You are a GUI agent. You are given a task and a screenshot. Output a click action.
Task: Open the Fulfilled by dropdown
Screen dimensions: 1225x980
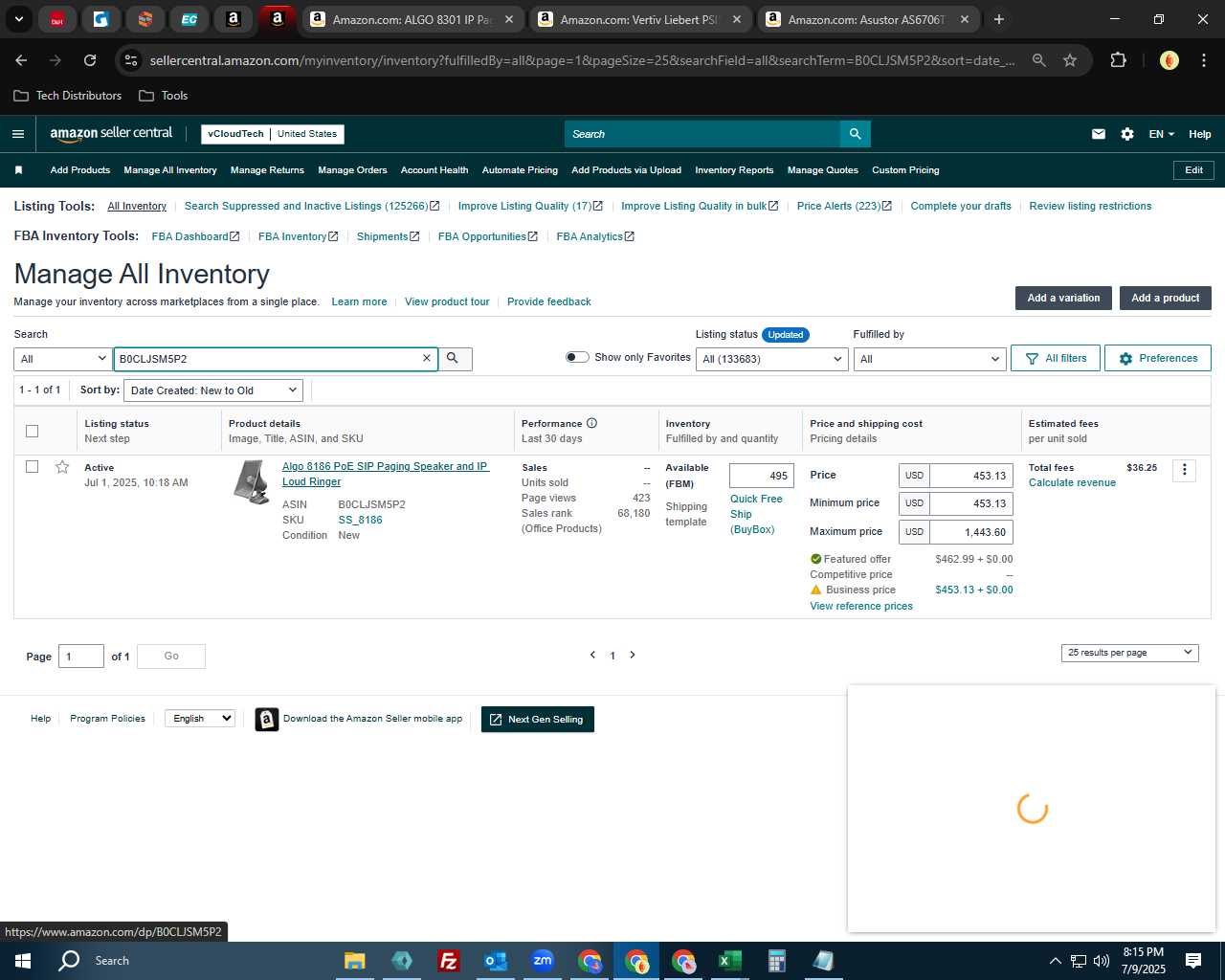click(x=930, y=359)
